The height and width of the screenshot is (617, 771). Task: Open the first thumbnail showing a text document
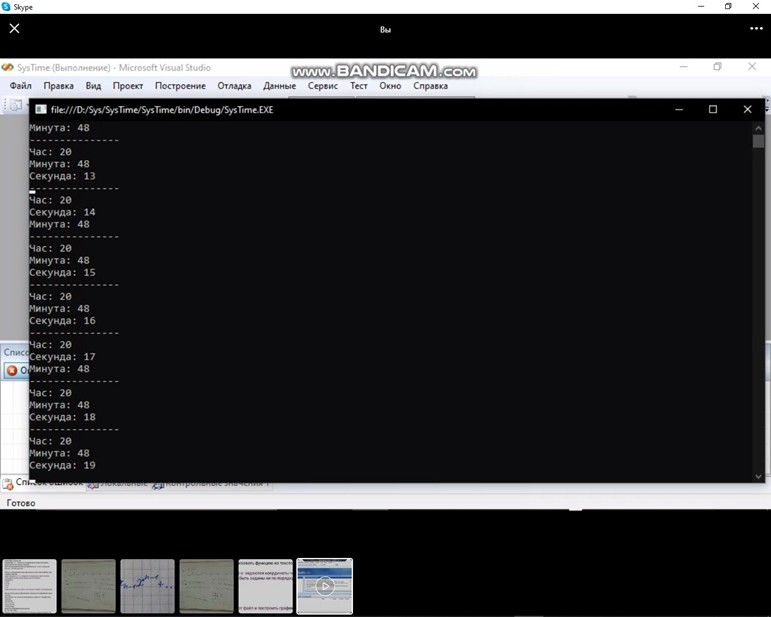click(30, 586)
